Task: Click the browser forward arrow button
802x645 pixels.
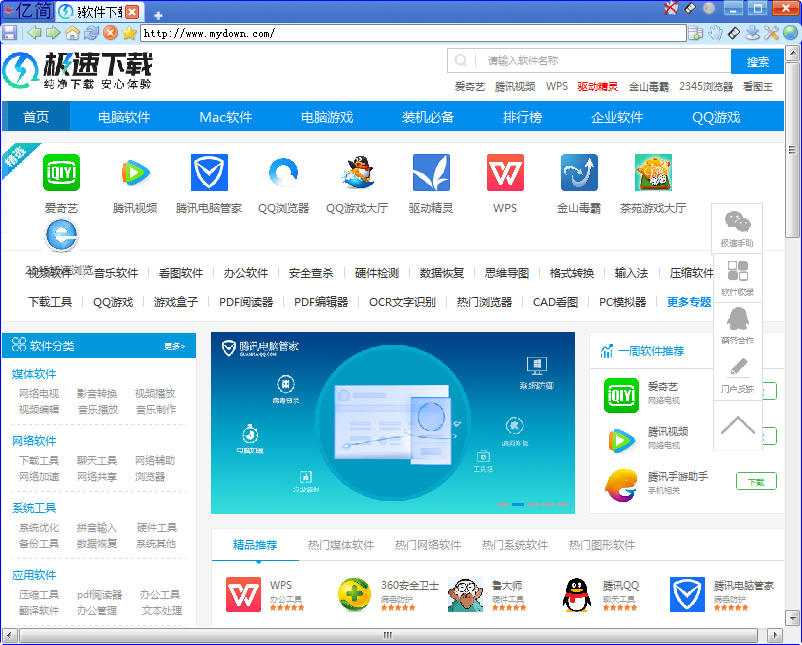Action: (x=53, y=33)
